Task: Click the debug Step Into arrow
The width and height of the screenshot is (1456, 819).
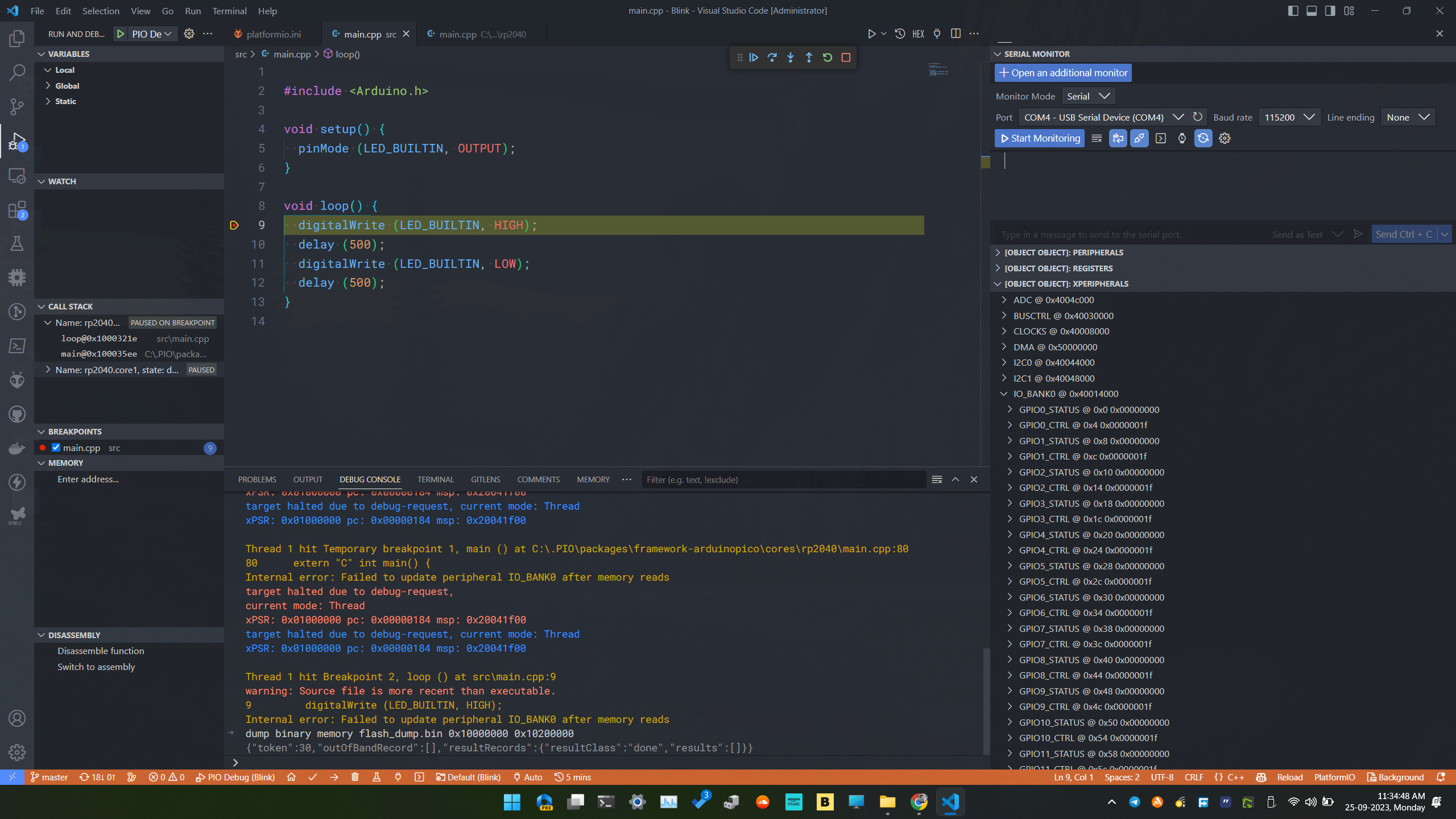Action: tap(791, 57)
